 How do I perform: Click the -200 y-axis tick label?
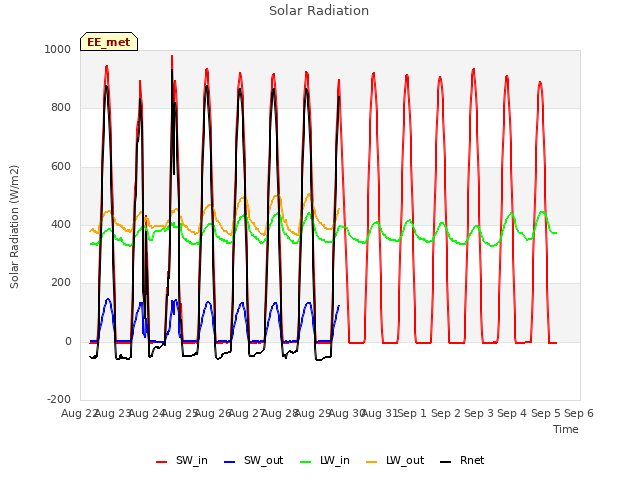click(x=59, y=399)
